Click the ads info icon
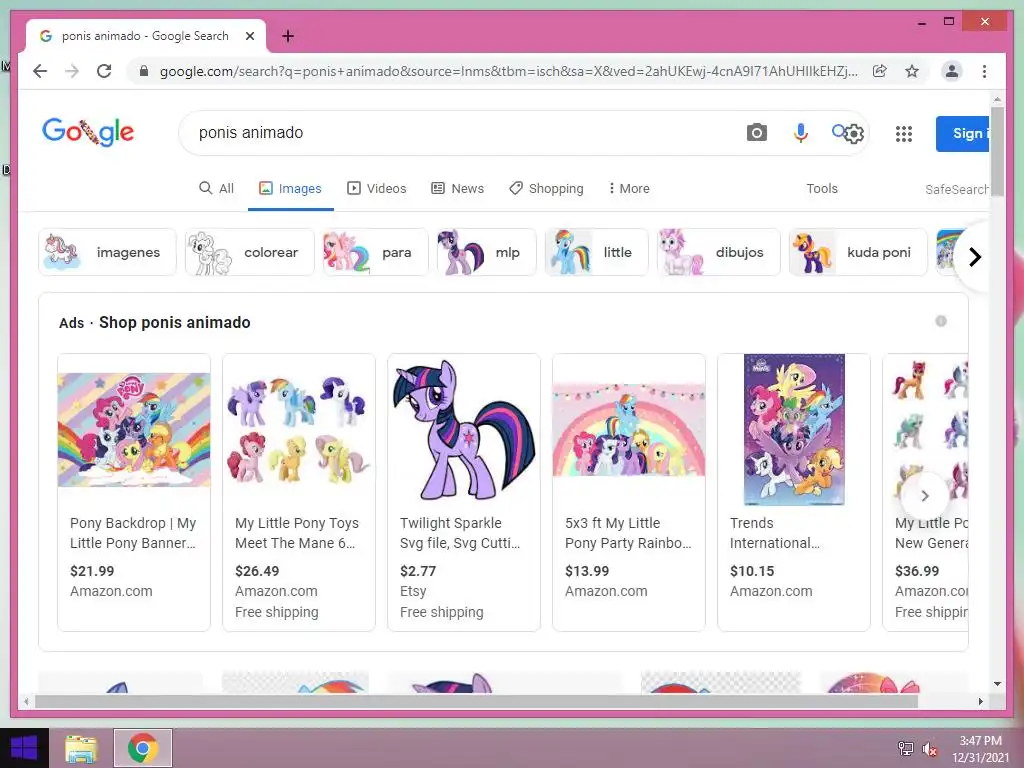The width and height of the screenshot is (1024, 768). (940, 321)
